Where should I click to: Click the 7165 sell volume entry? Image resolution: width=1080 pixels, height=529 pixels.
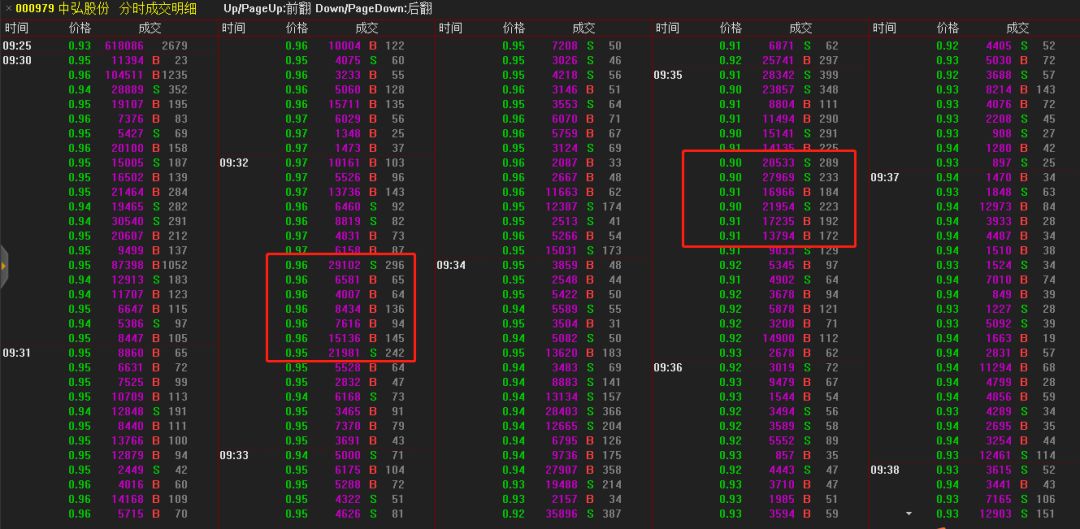pos(999,499)
